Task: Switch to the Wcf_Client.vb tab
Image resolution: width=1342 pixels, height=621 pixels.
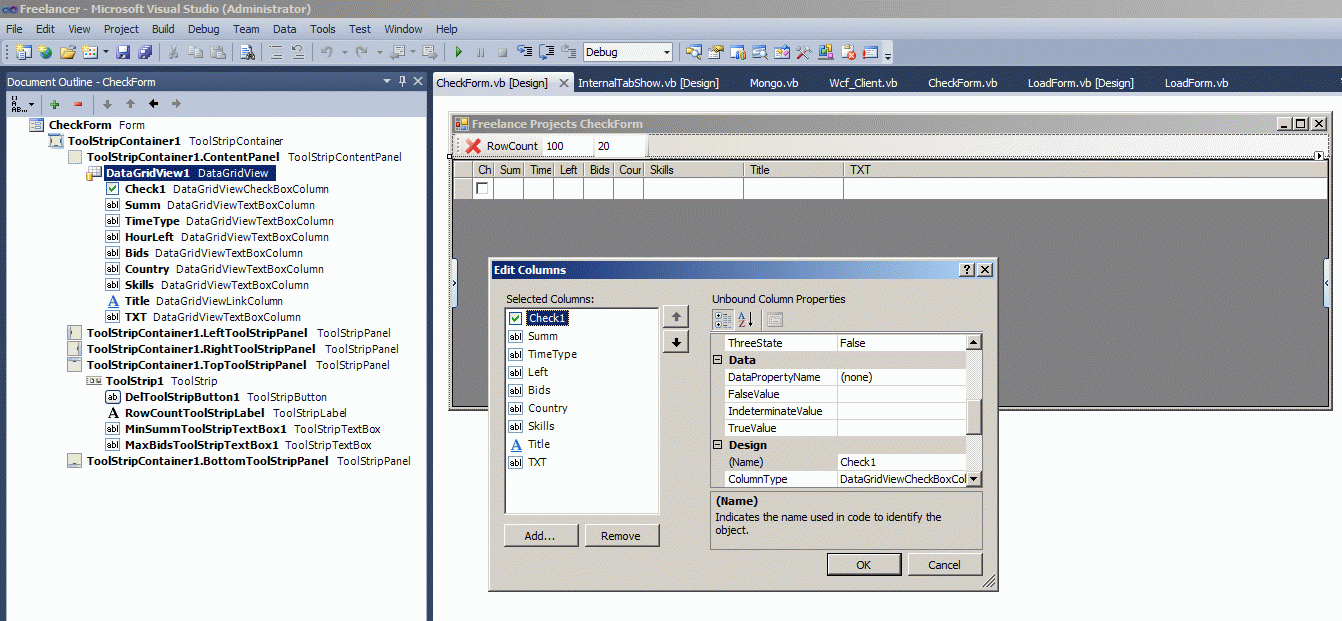Action: (x=863, y=83)
